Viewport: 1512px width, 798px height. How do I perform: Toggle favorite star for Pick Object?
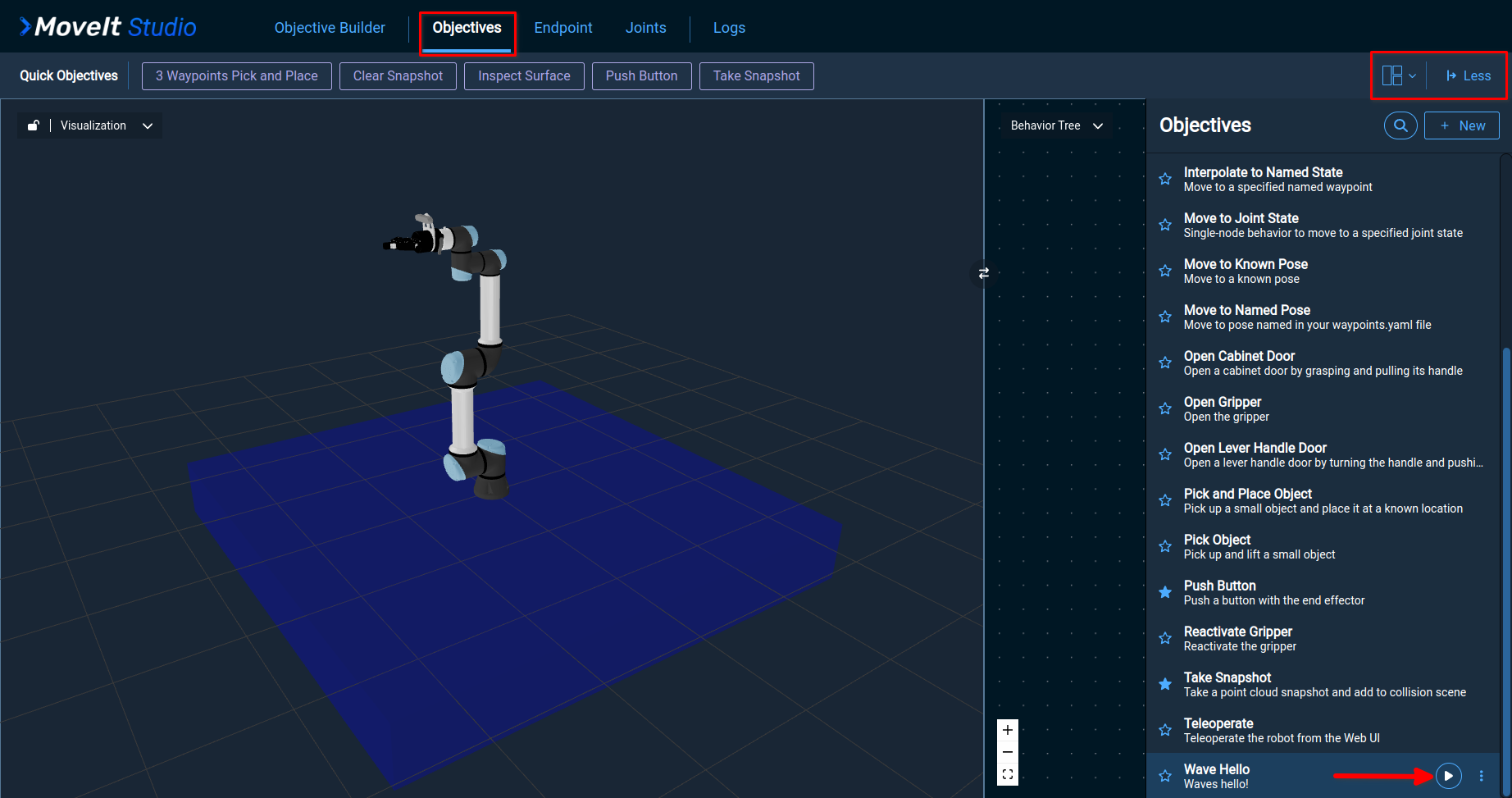[1165, 546]
